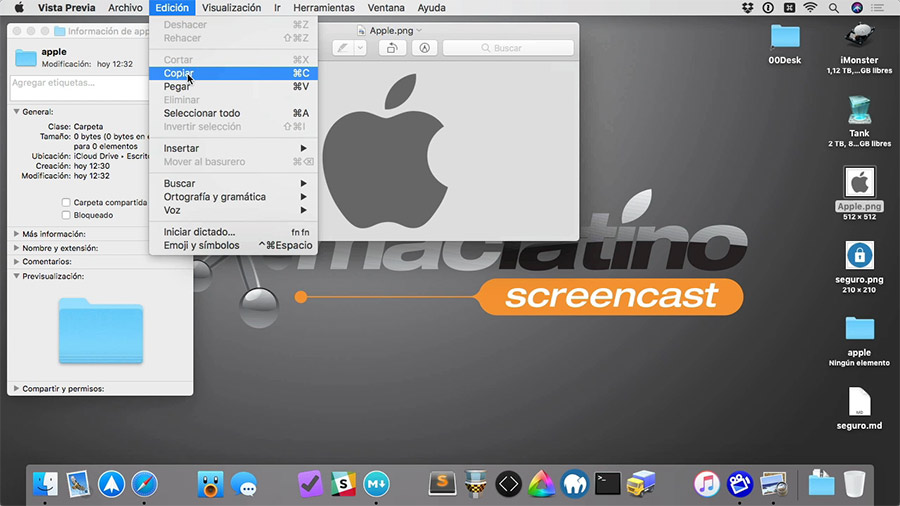This screenshot has width=900, height=506.
Task: Open iTunes from the Dock
Action: pos(707,484)
